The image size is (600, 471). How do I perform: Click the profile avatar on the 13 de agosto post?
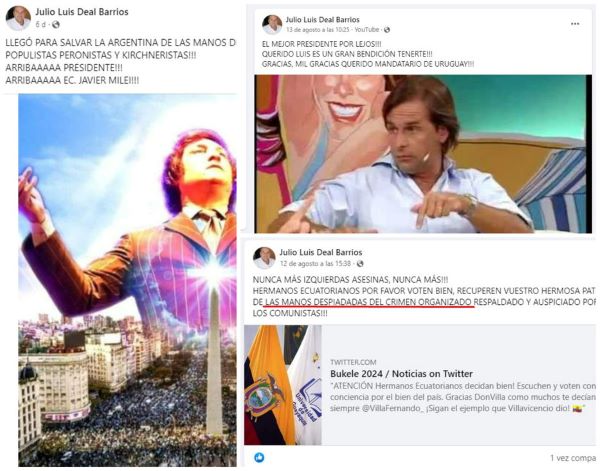(272, 24)
